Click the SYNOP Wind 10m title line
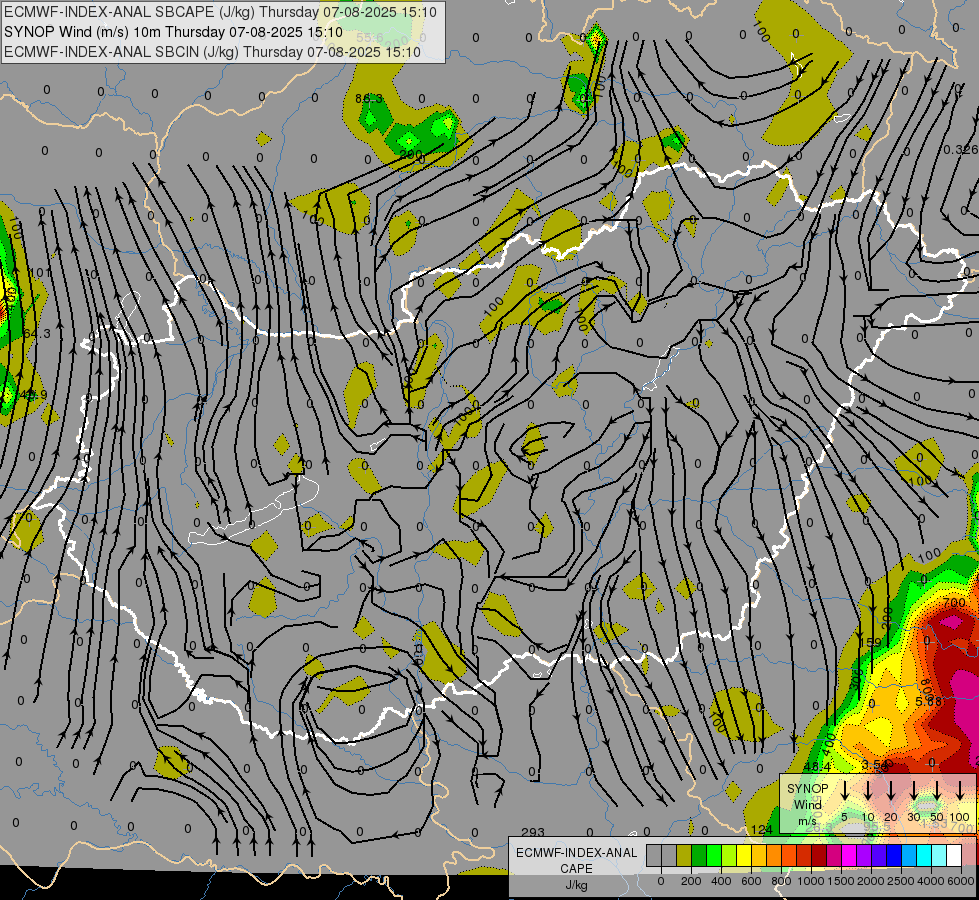Screen dimensions: 979x900 pos(174,32)
